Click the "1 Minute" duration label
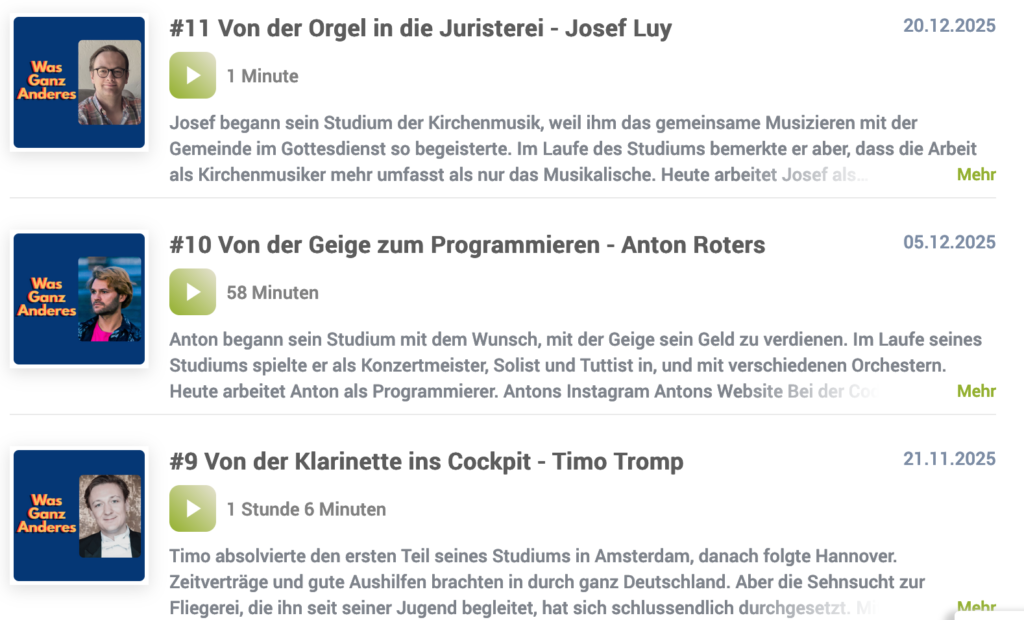The height and width of the screenshot is (620, 1024). click(x=262, y=76)
